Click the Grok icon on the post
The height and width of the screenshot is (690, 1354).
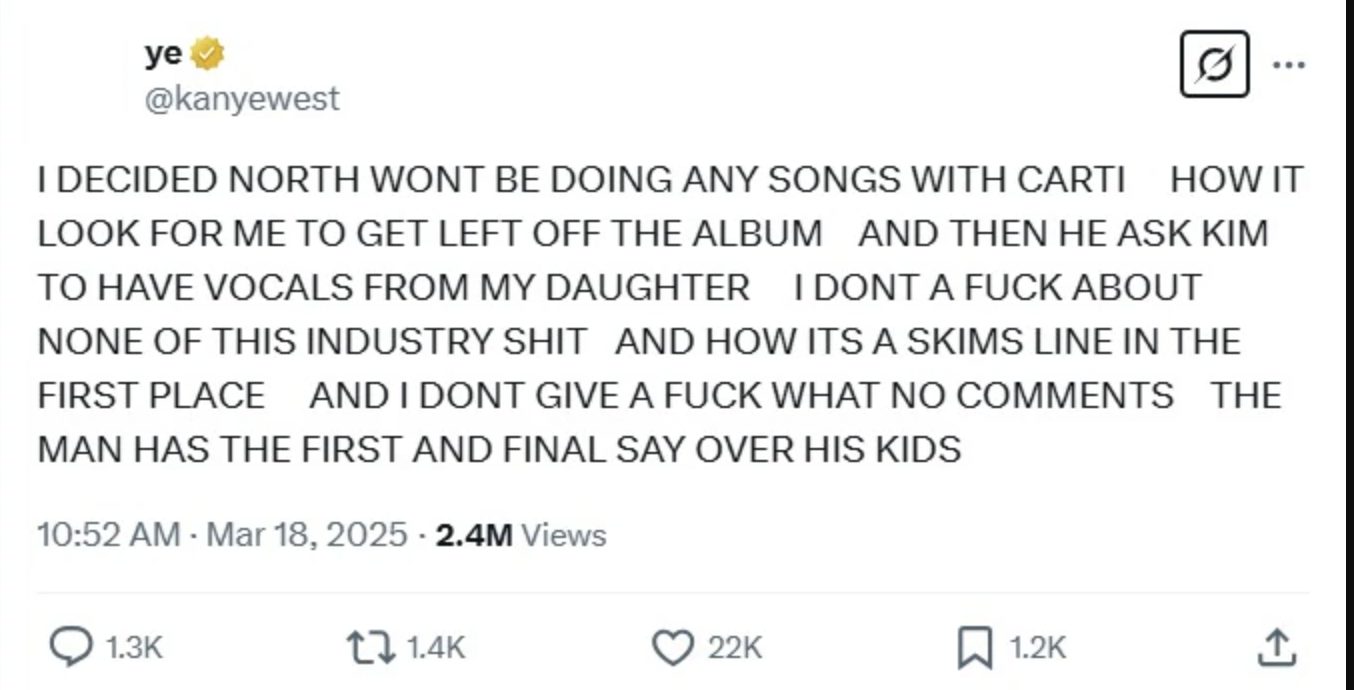pos(1215,65)
